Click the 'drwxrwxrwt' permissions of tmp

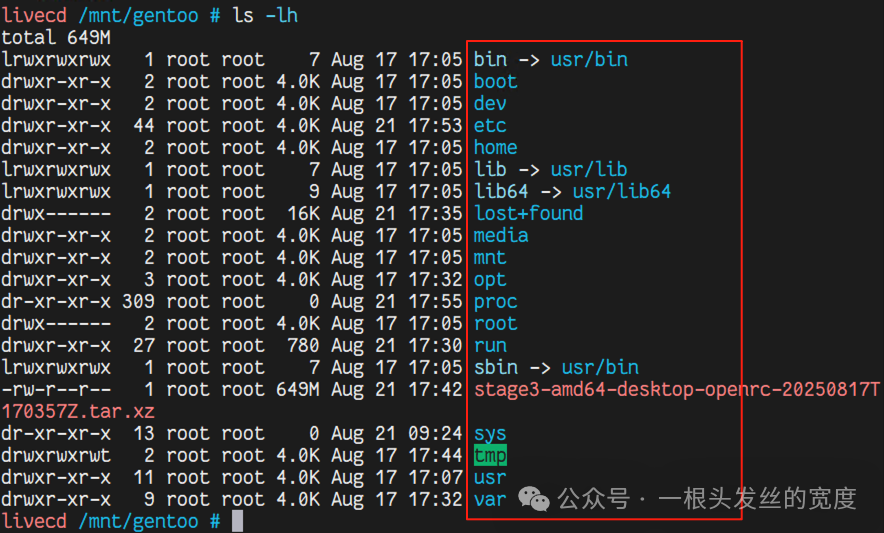(x=56, y=456)
